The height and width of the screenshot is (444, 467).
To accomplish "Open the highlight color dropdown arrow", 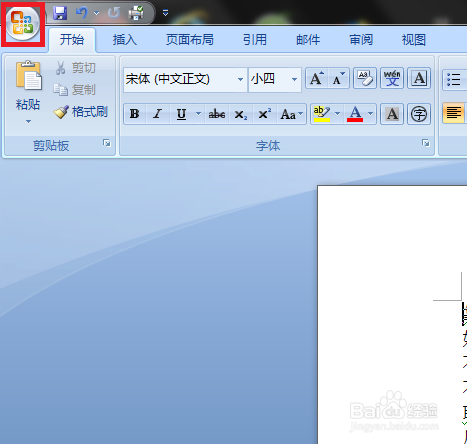I will [x=337, y=114].
